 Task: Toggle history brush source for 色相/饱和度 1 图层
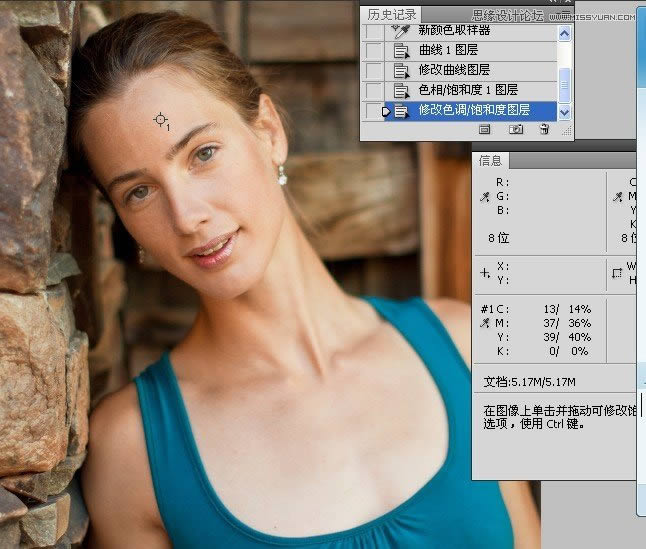(x=373, y=90)
